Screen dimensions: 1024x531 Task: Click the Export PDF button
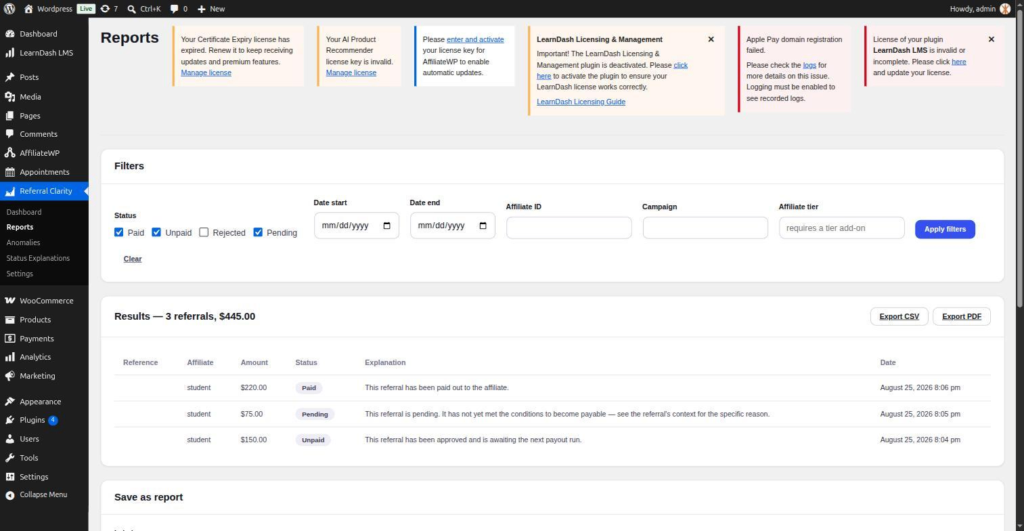pyautogui.click(x=961, y=316)
